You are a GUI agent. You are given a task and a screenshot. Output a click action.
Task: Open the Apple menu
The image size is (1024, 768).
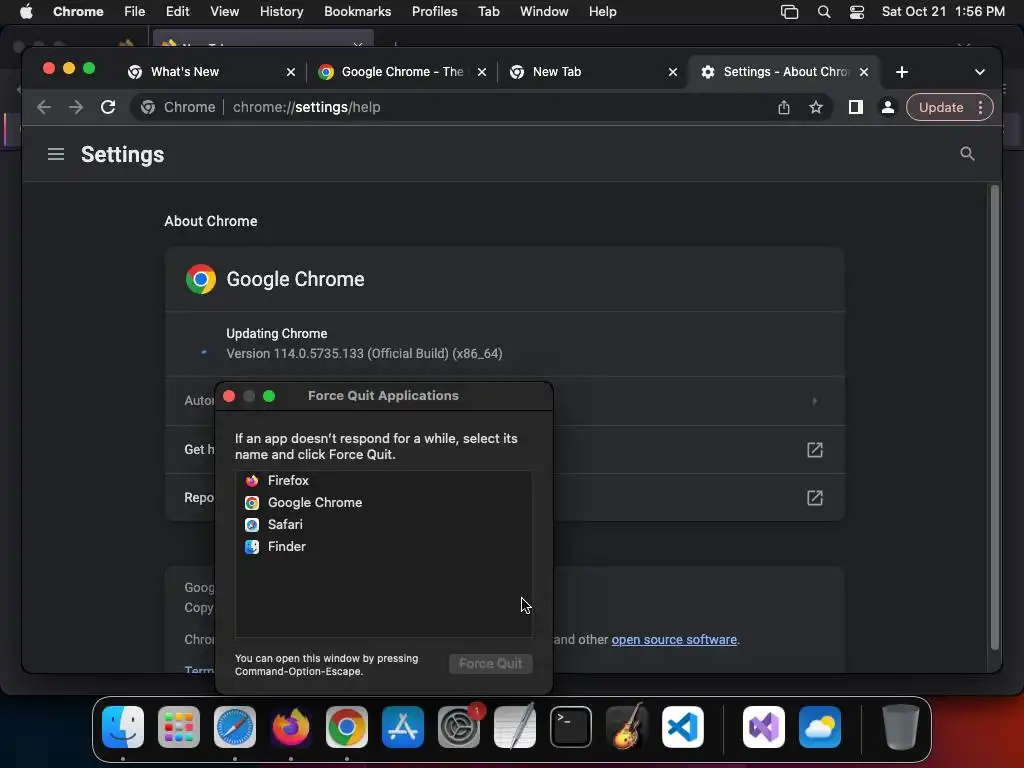pyautogui.click(x=26, y=12)
